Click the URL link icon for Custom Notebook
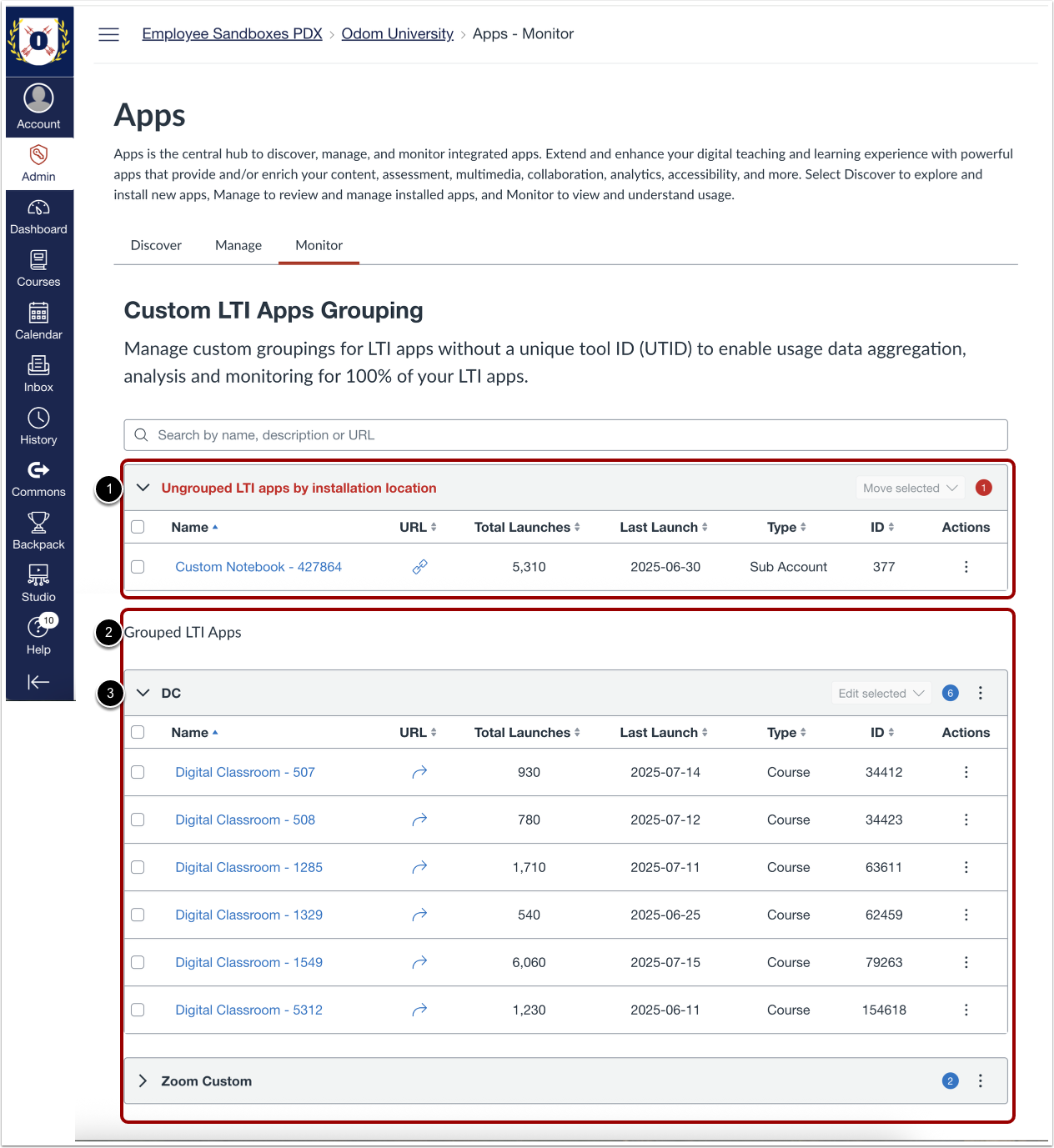Screen dimensions: 1054x1148 point(419,566)
